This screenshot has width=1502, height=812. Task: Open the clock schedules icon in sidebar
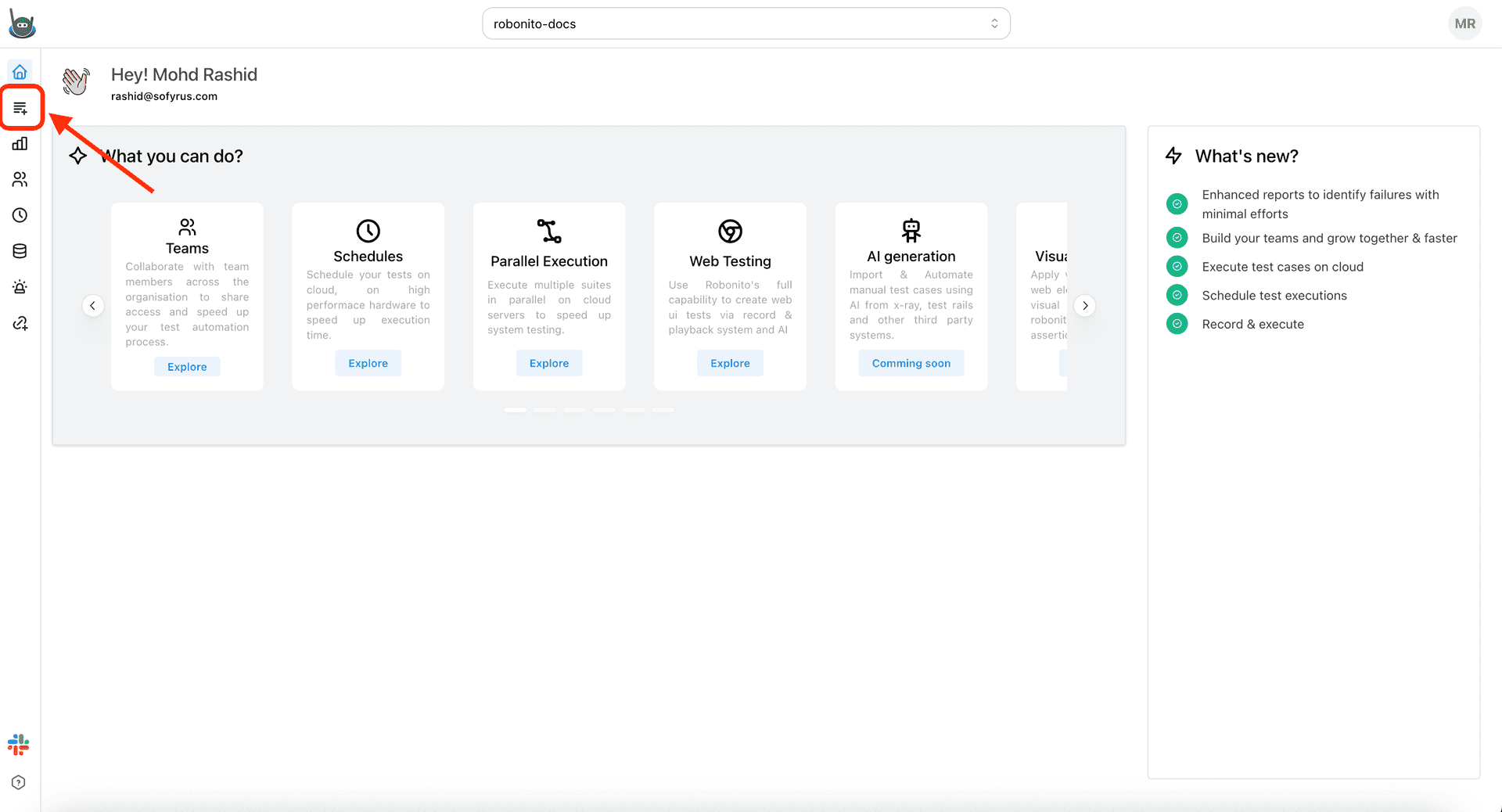pyautogui.click(x=20, y=215)
